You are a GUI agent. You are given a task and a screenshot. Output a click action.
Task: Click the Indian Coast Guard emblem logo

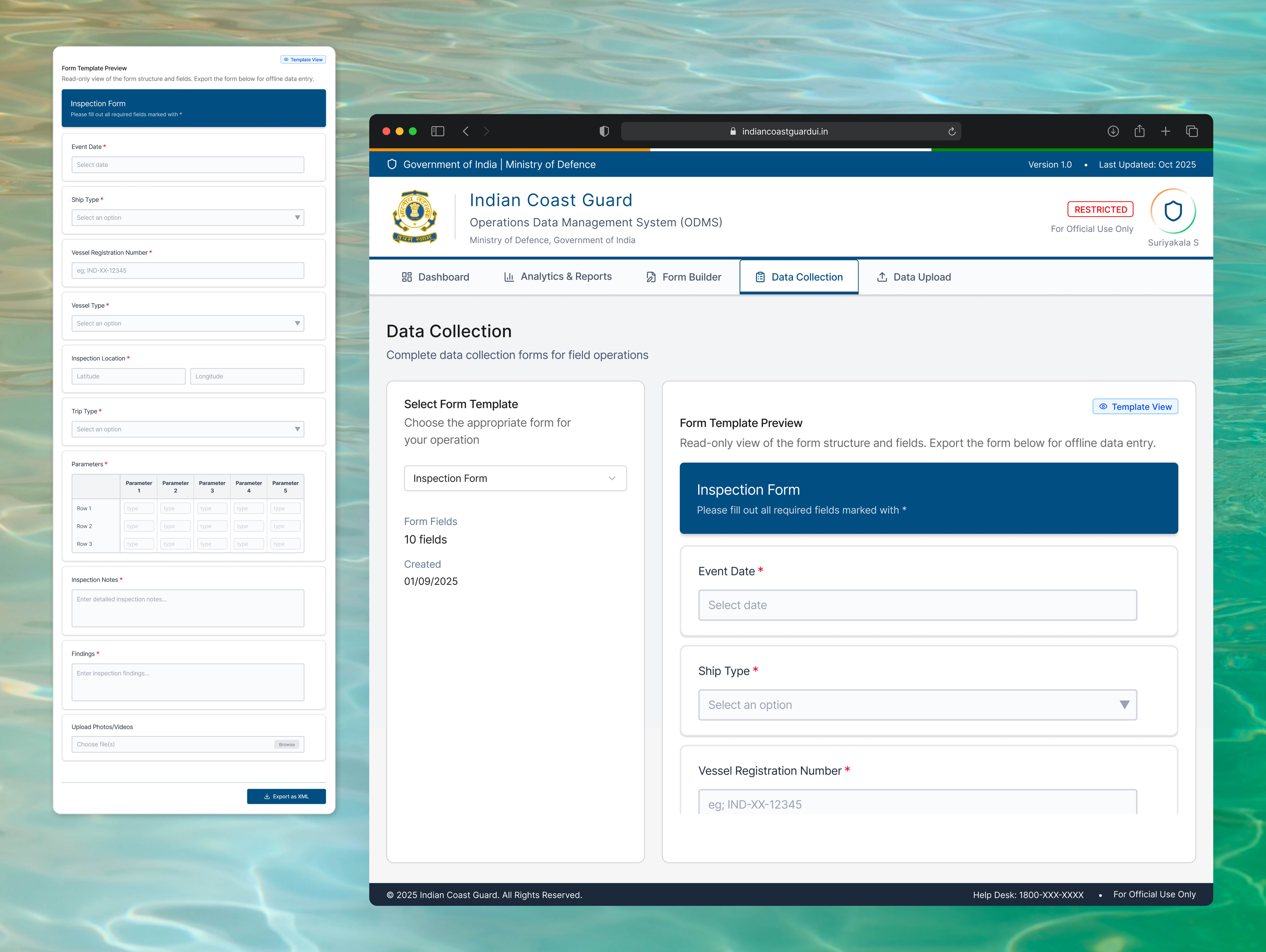tap(415, 217)
